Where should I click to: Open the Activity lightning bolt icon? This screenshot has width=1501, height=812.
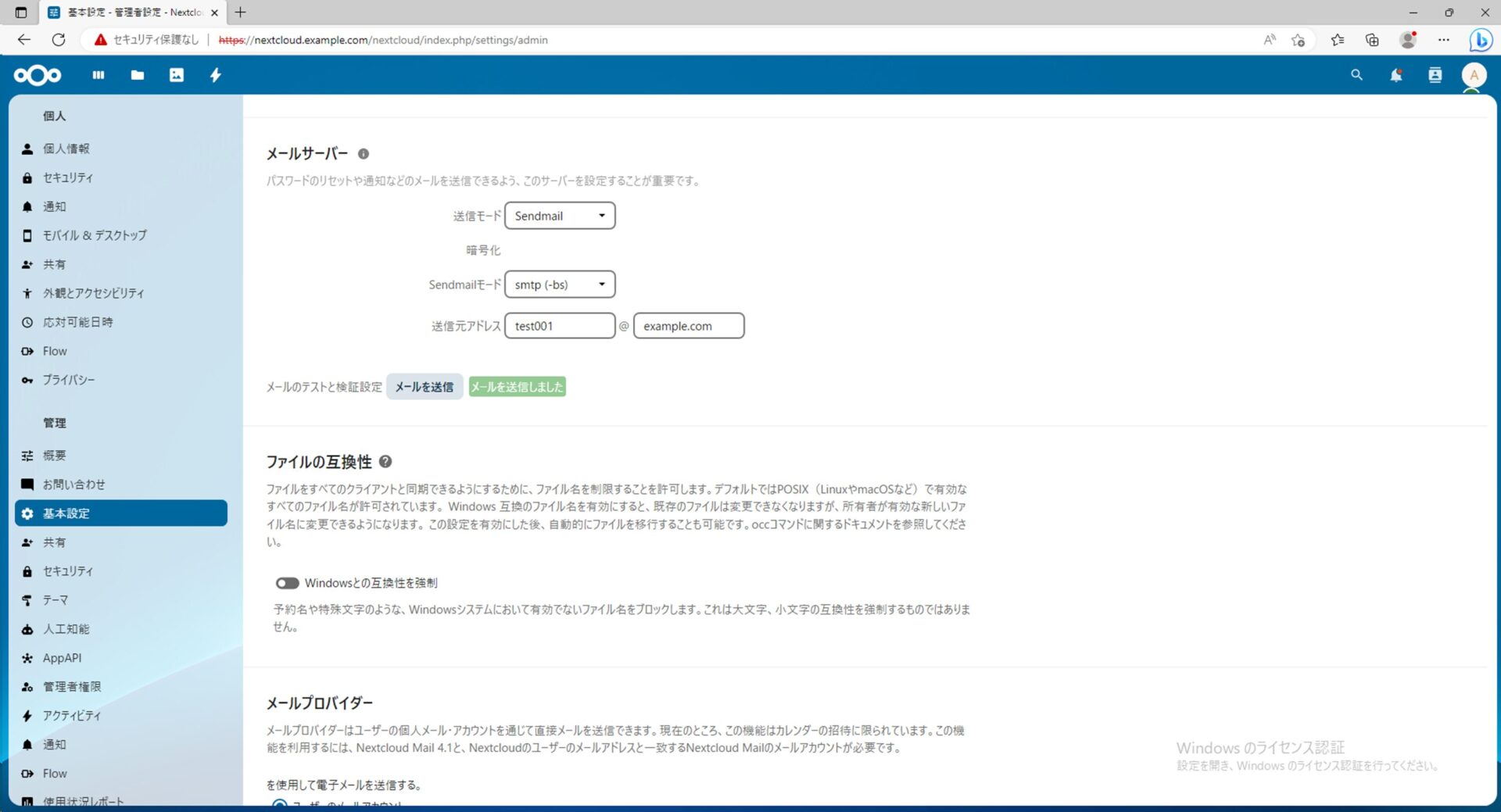[216, 75]
